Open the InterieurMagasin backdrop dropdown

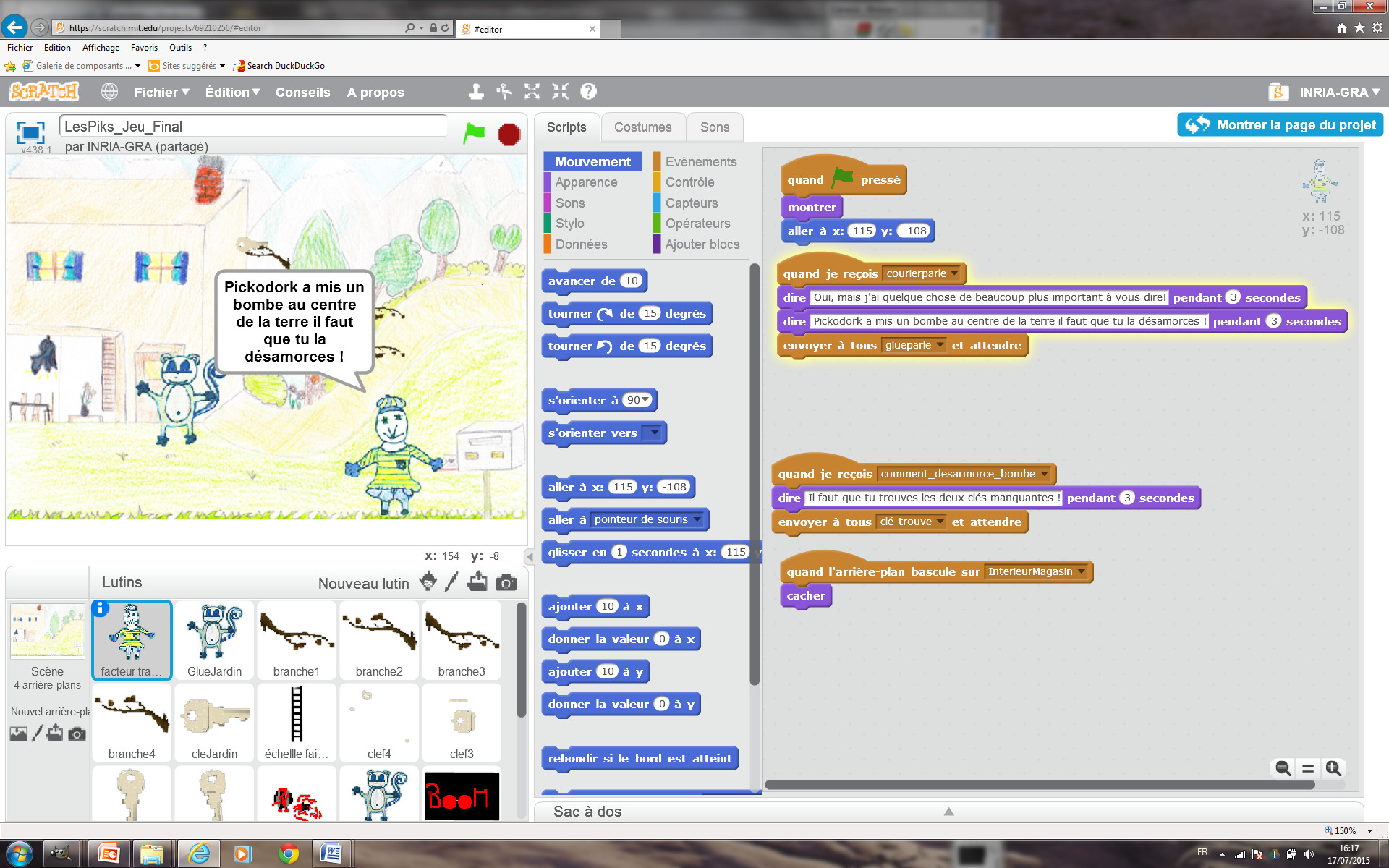tap(1081, 571)
